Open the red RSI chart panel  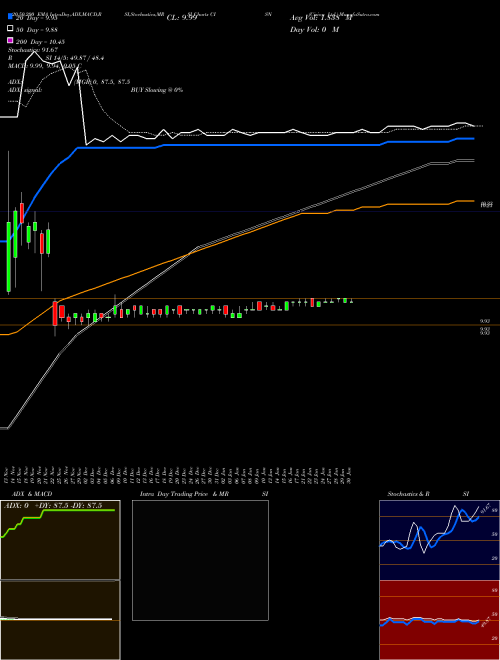click(439, 620)
